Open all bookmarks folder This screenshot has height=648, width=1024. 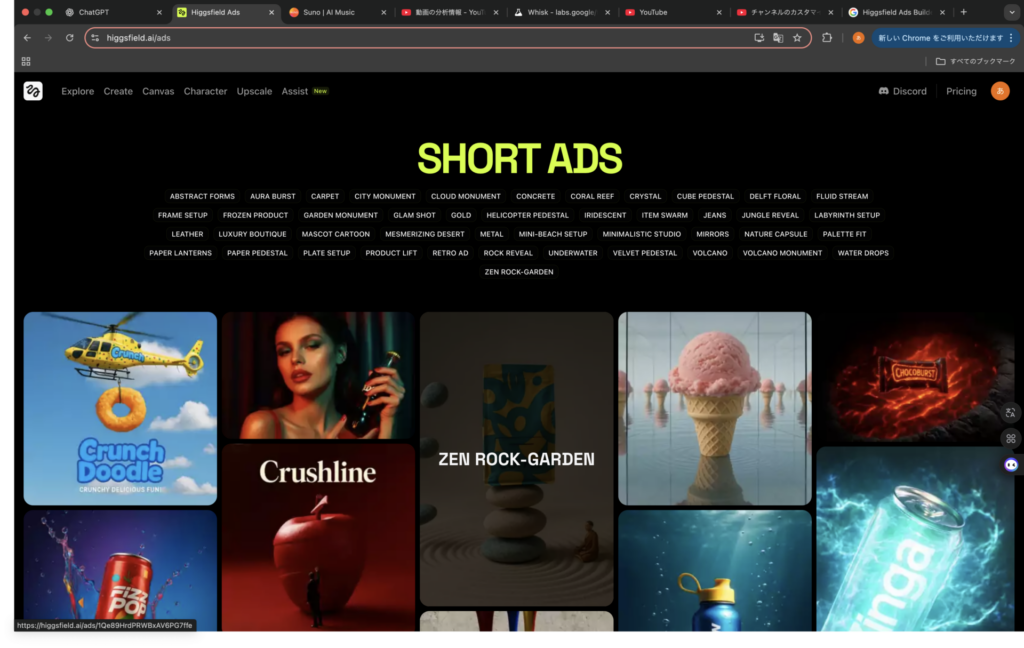pyautogui.click(x=976, y=61)
